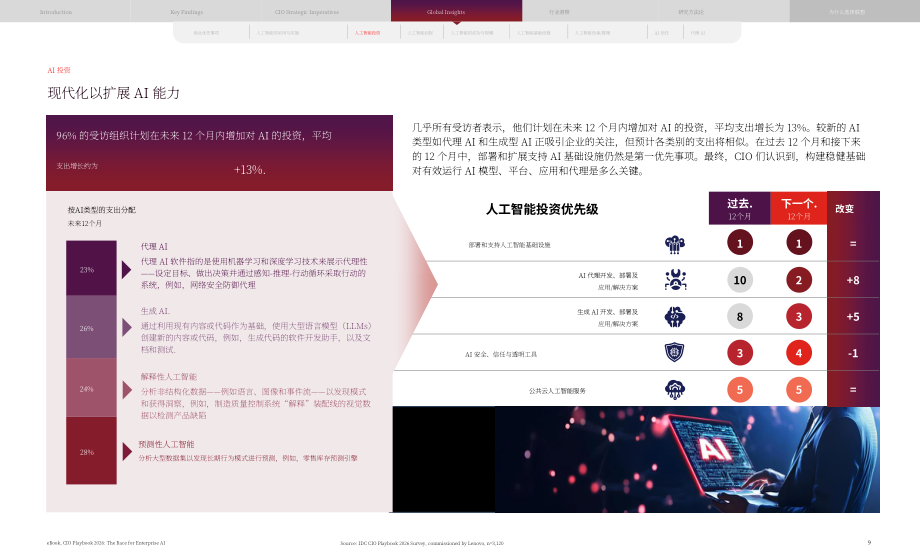The image size is (920, 559).
Task: Click next rank 3 circle in 生成 AI row
Action: click(799, 317)
